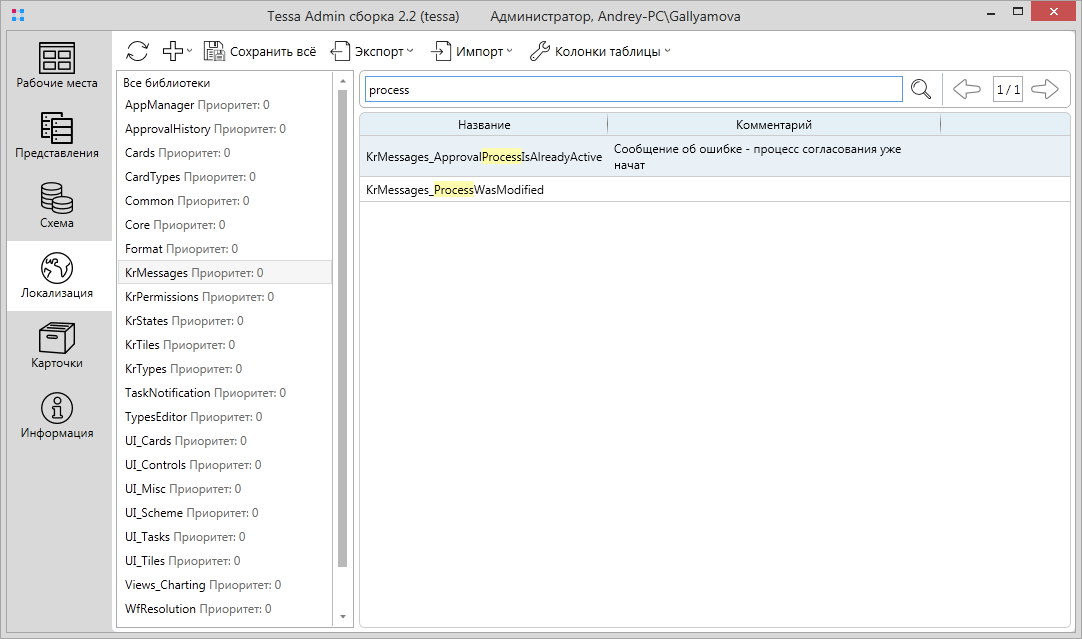The image size is (1082, 639).
Task: Go to previous search result arrow
Action: [x=966, y=90]
